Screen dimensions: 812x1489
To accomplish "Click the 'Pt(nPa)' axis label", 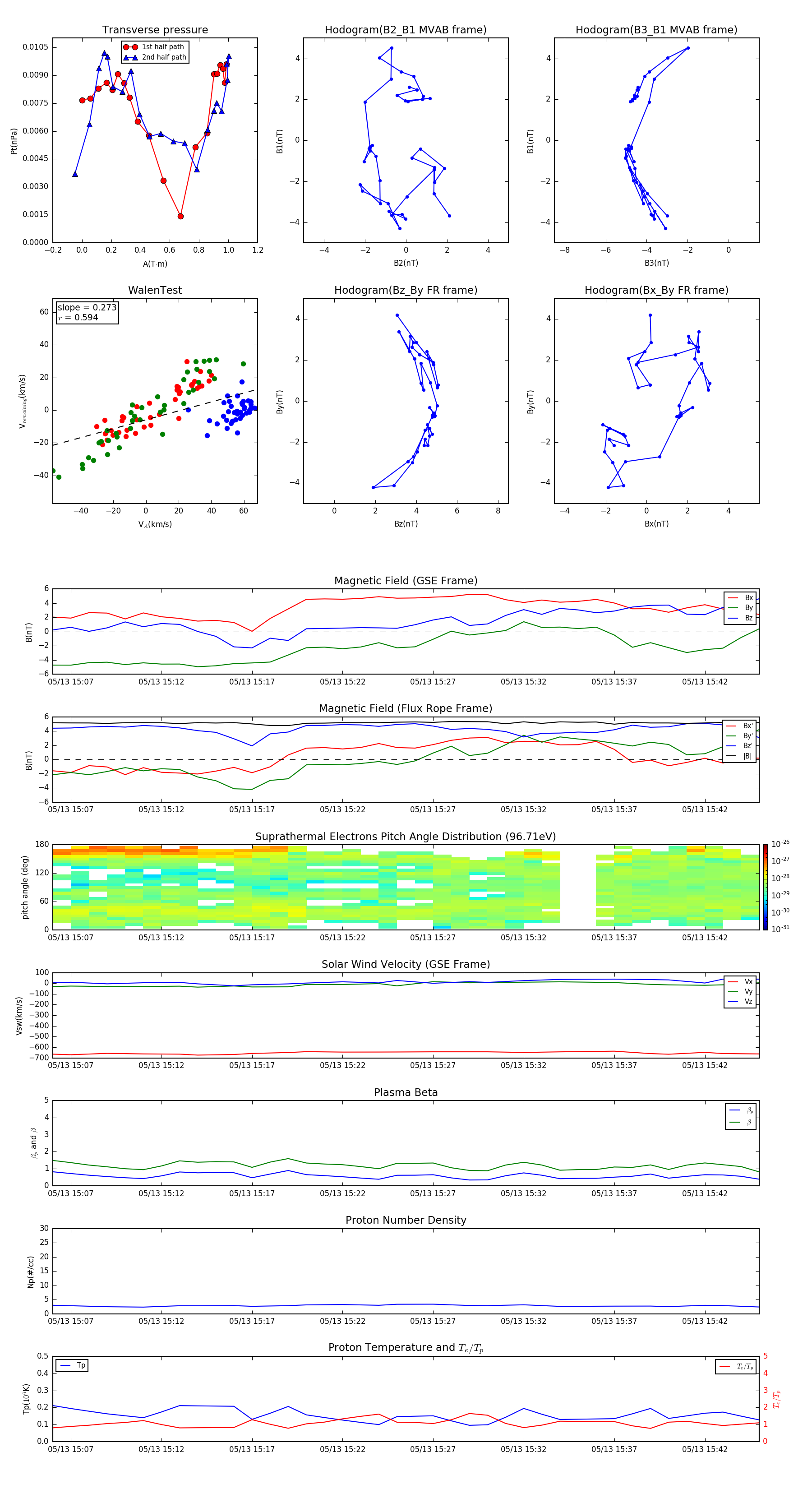I will 14,140.
